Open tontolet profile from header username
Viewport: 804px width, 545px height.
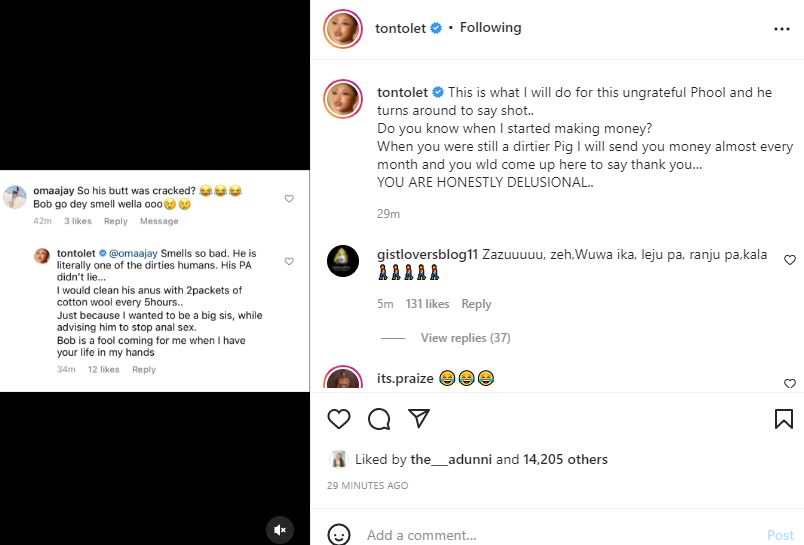coord(401,28)
